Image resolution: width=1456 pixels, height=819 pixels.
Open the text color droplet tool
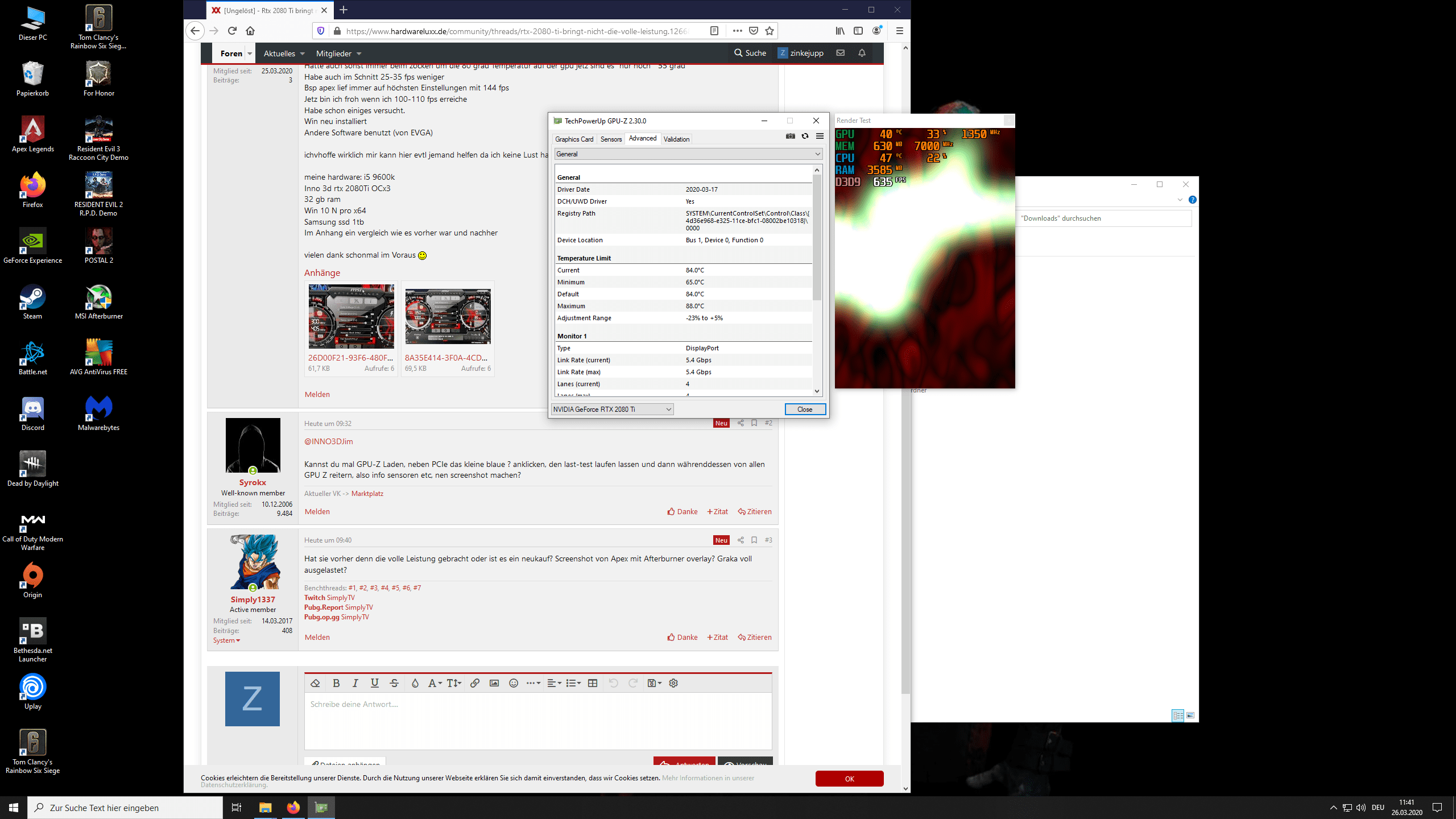tap(415, 683)
